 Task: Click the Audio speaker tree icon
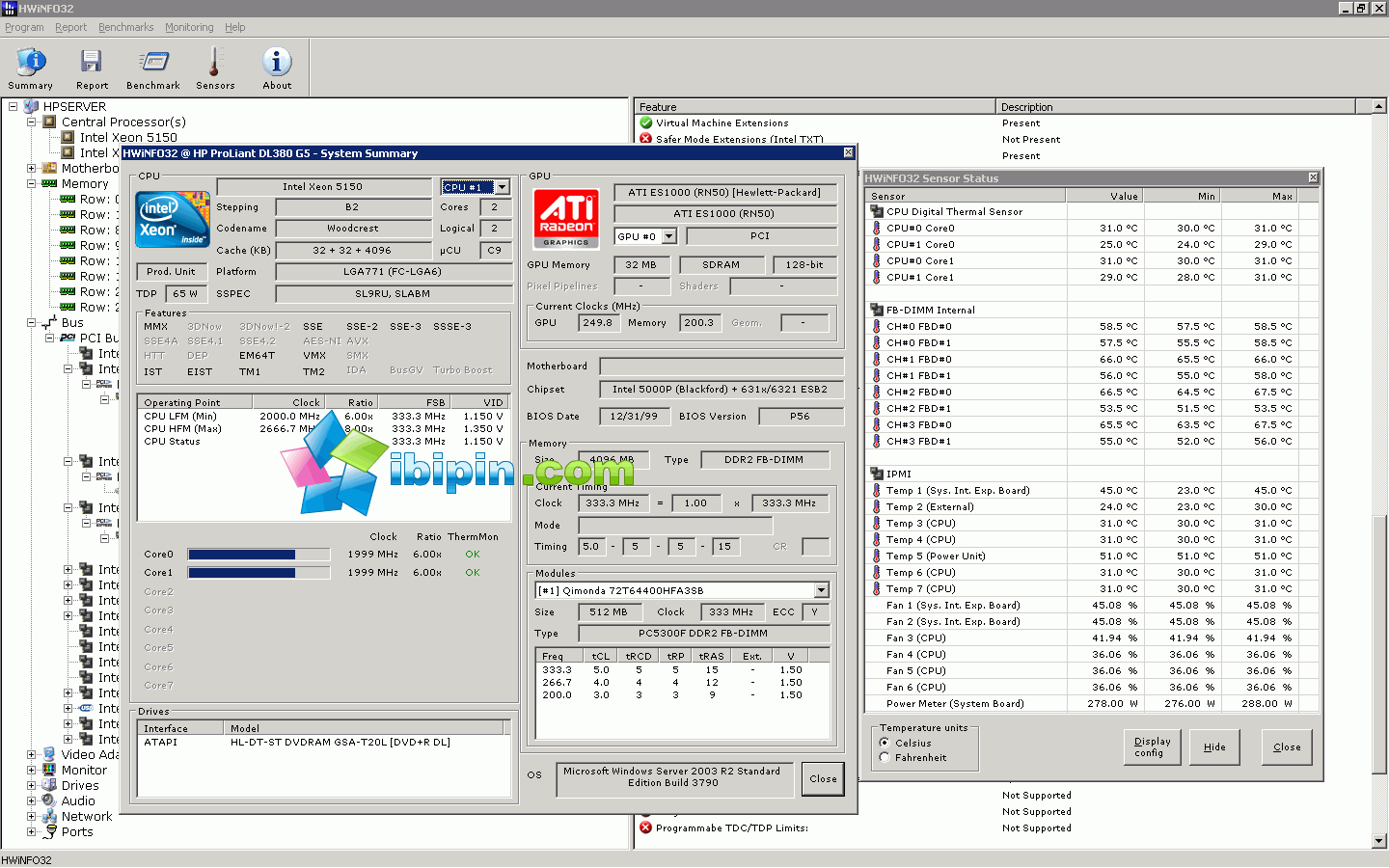50,800
